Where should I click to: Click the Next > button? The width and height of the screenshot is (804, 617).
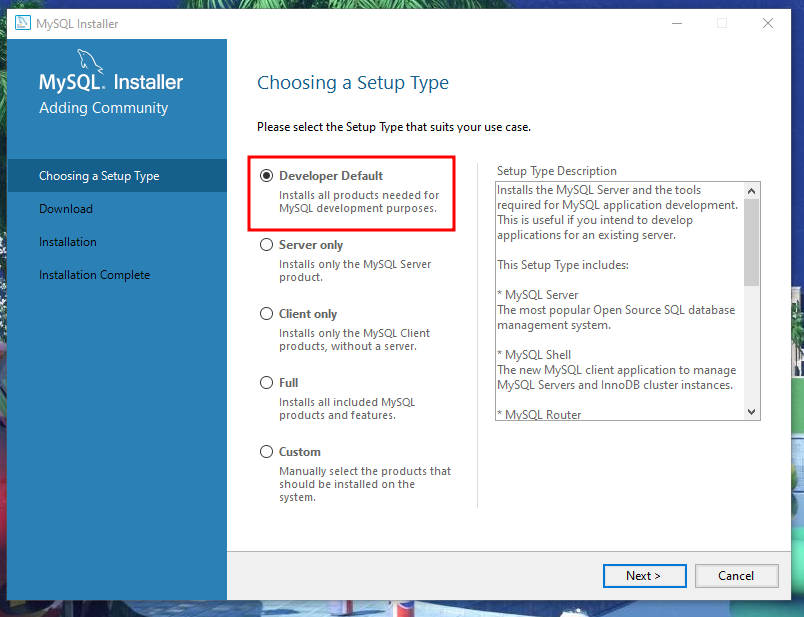point(645,576)
